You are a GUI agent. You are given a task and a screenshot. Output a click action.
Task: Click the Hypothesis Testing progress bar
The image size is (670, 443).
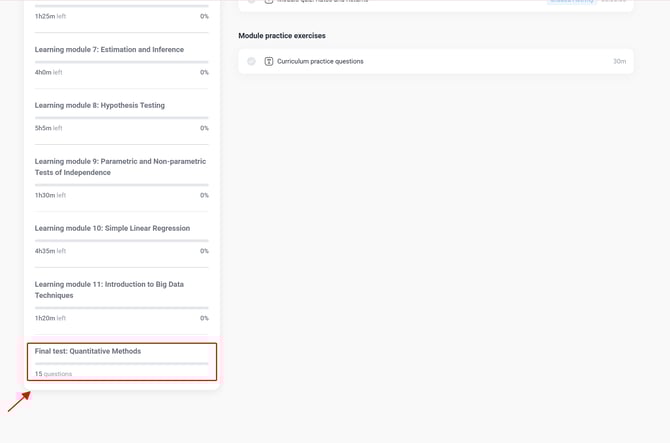(x=121, y=118)
